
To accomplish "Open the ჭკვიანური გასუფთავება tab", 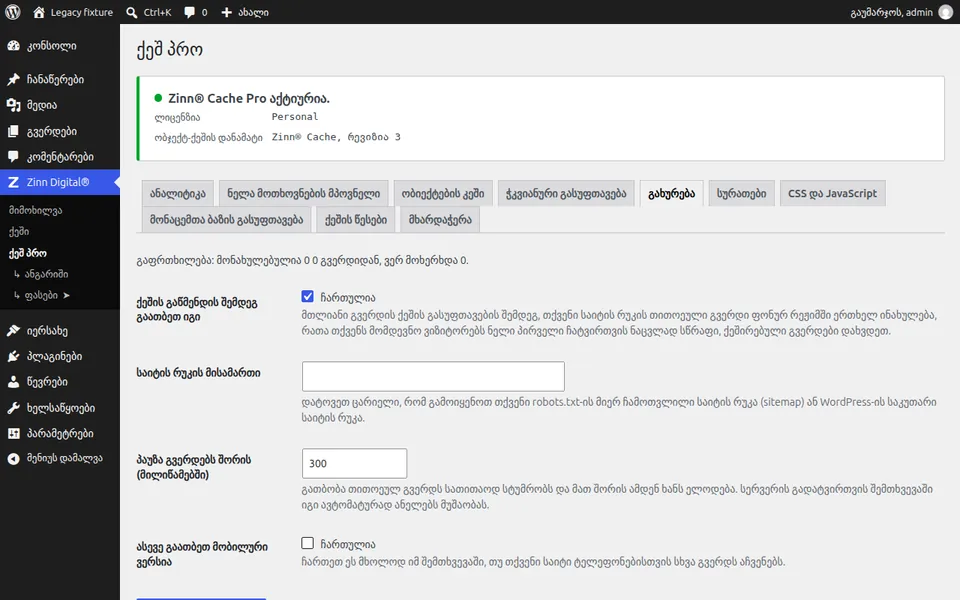I will pyautogui.click(x=566, y=193).
